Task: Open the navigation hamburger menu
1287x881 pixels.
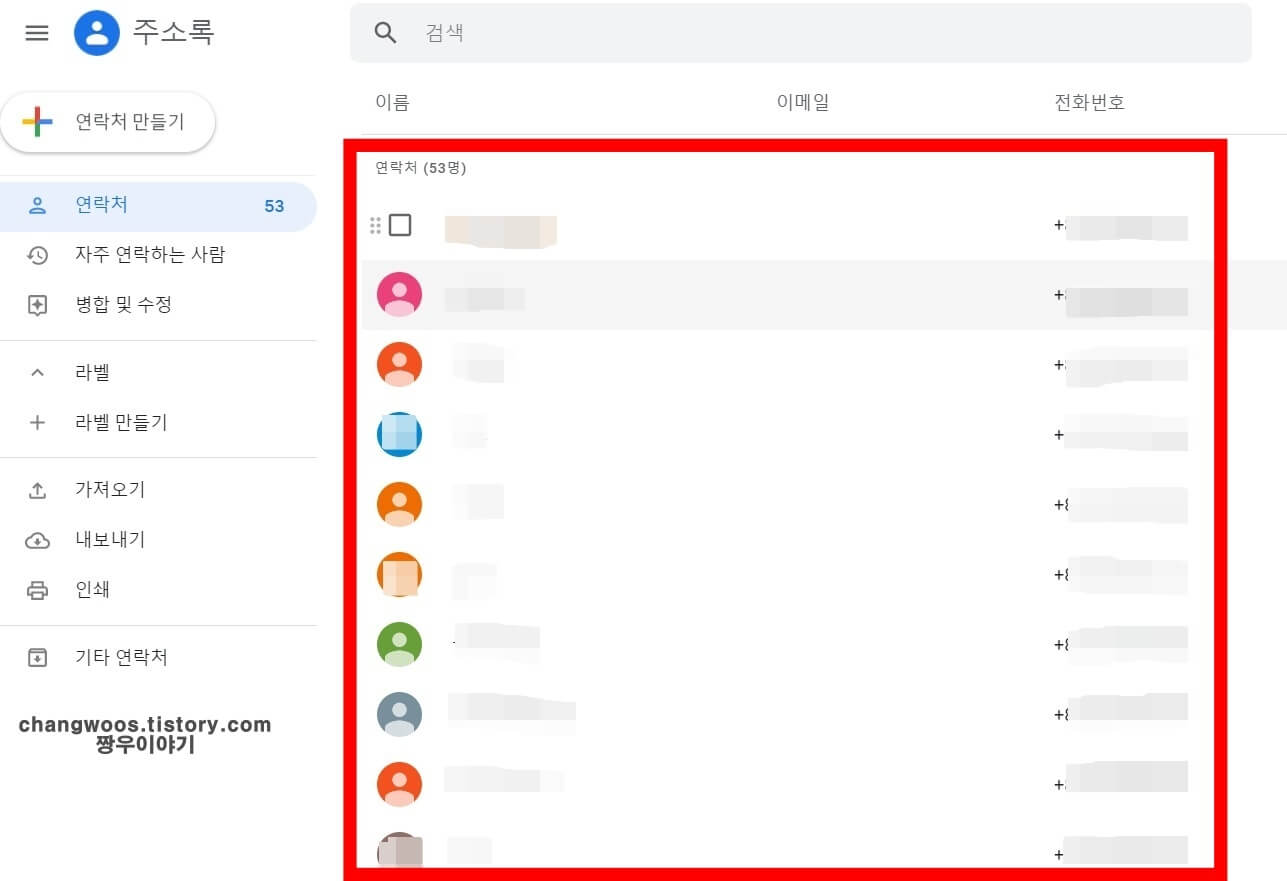Action: 36,32
